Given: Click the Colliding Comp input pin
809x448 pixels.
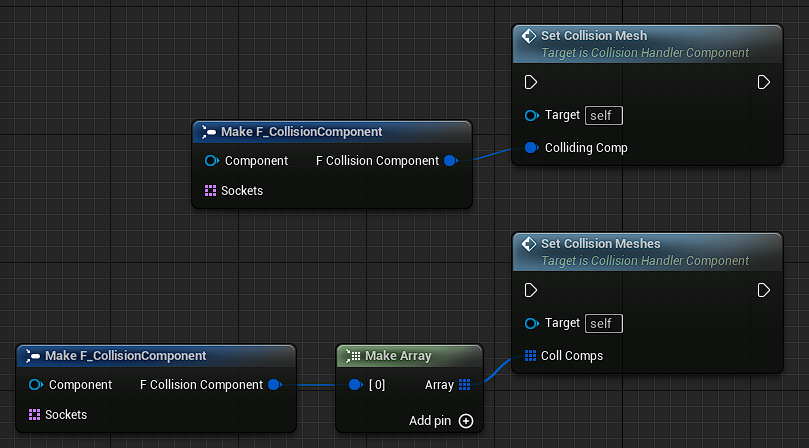Looking at the screenshot, I should [x=531, y=148].
